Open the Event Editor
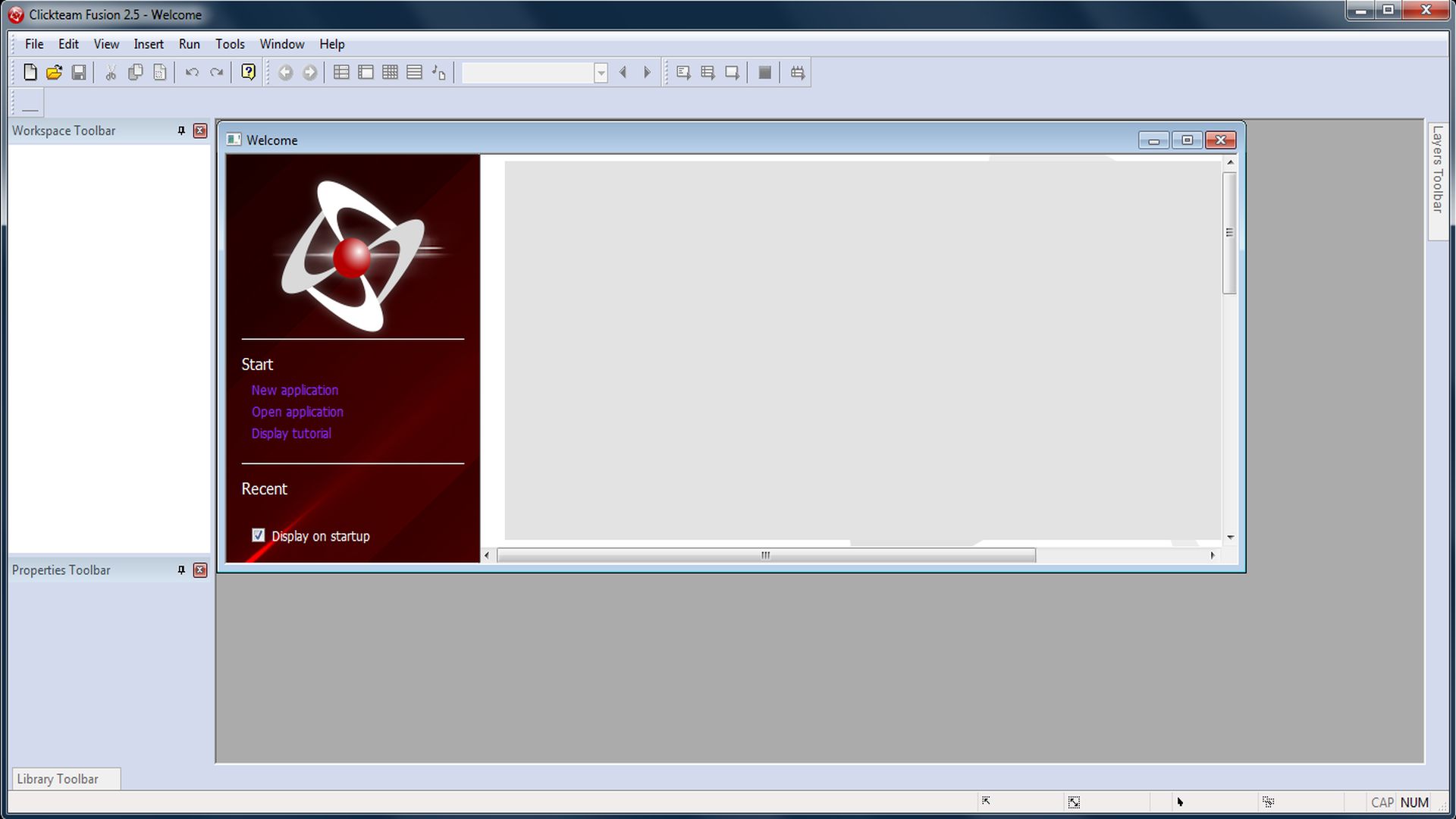Image resolution: width=1456 pixels, height=819 pixels. [389, 72]
